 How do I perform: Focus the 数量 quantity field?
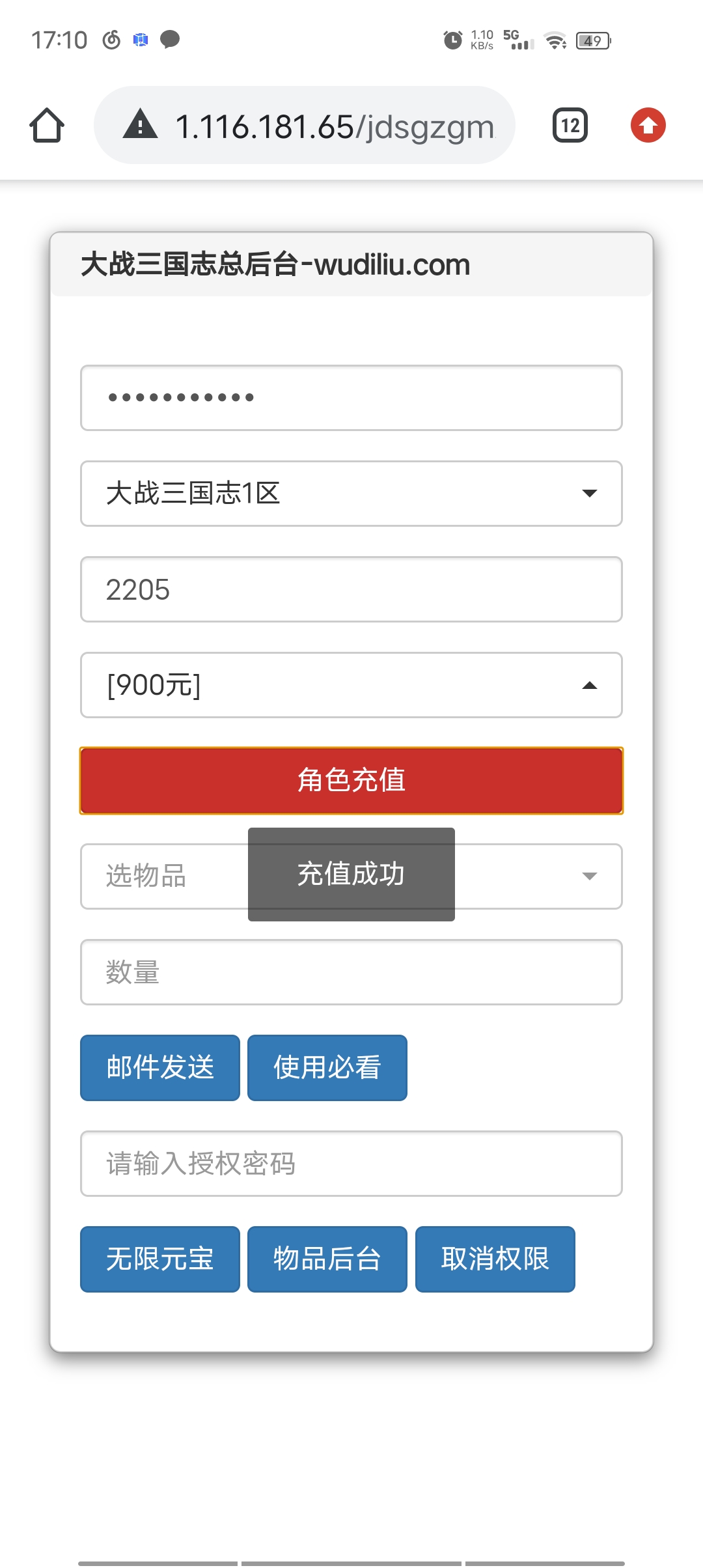coord(351,972)
